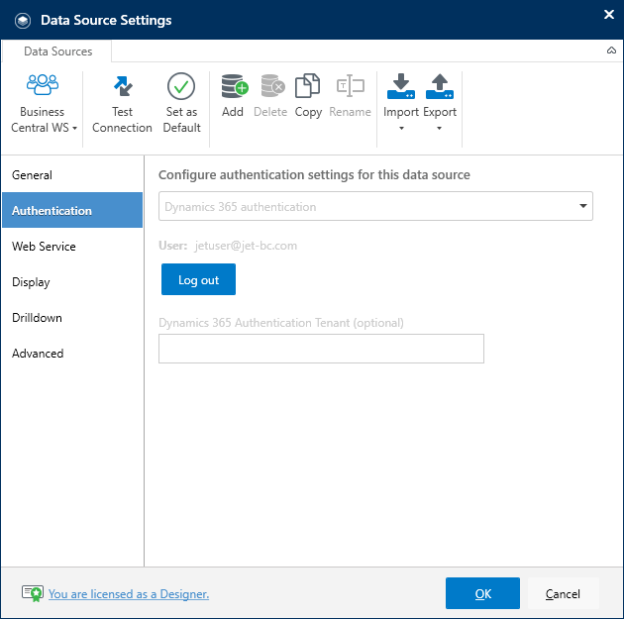Select the Data Sources ribbon tab
Viewport: 624px width, 619px height.
point(58,51)
